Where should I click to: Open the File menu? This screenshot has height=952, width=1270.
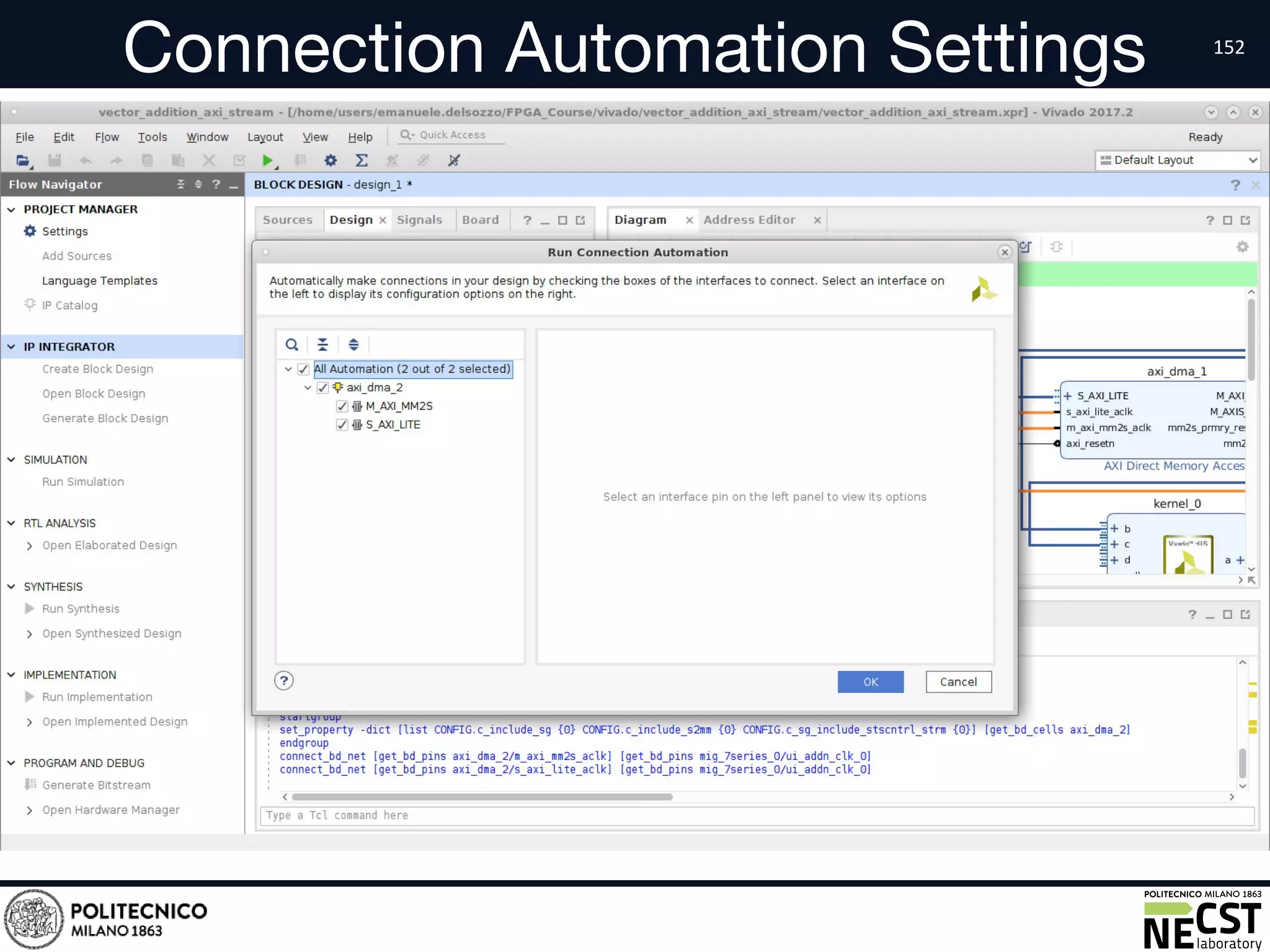click(25, 137)
